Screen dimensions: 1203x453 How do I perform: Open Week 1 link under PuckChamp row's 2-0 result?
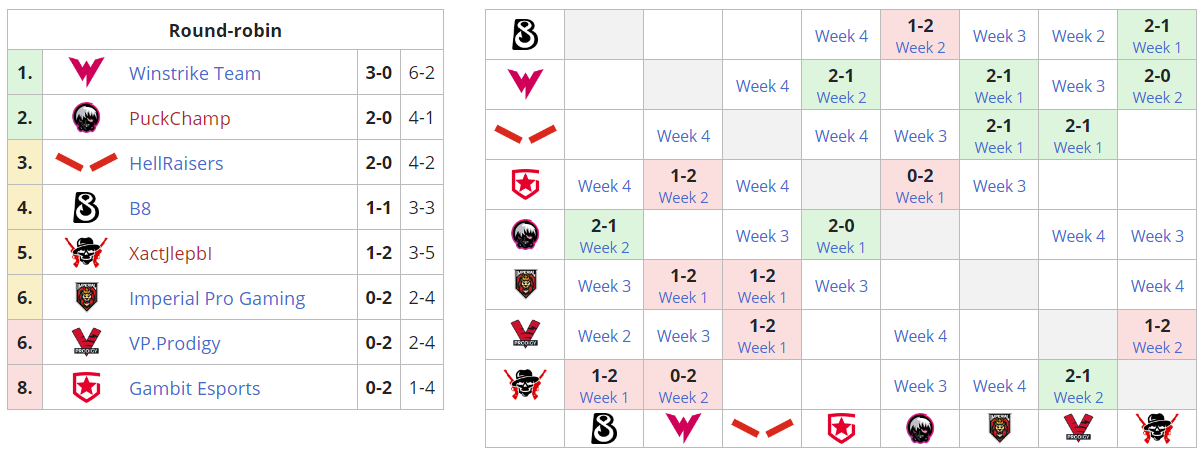point(841,247)
